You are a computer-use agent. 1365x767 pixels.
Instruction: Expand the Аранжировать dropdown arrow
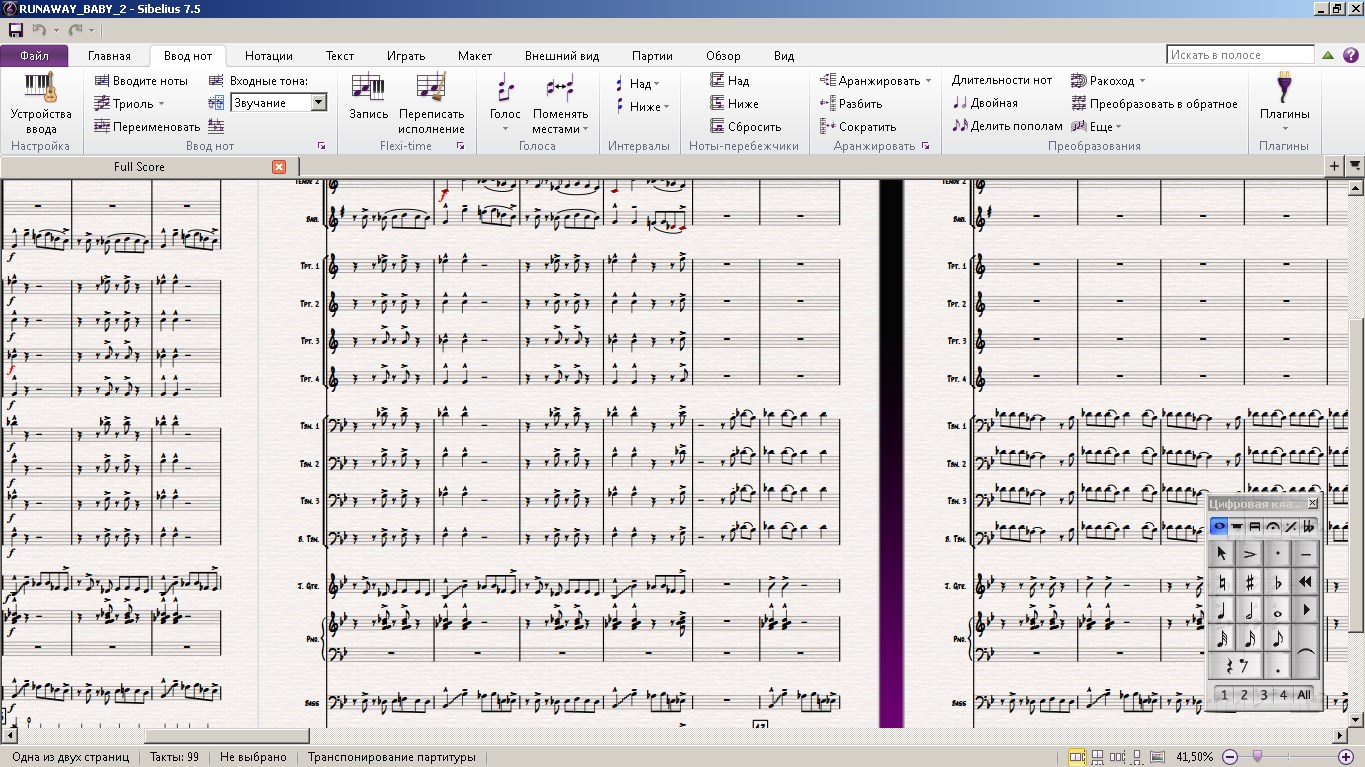pyautogui.click(x=928, y=81)
